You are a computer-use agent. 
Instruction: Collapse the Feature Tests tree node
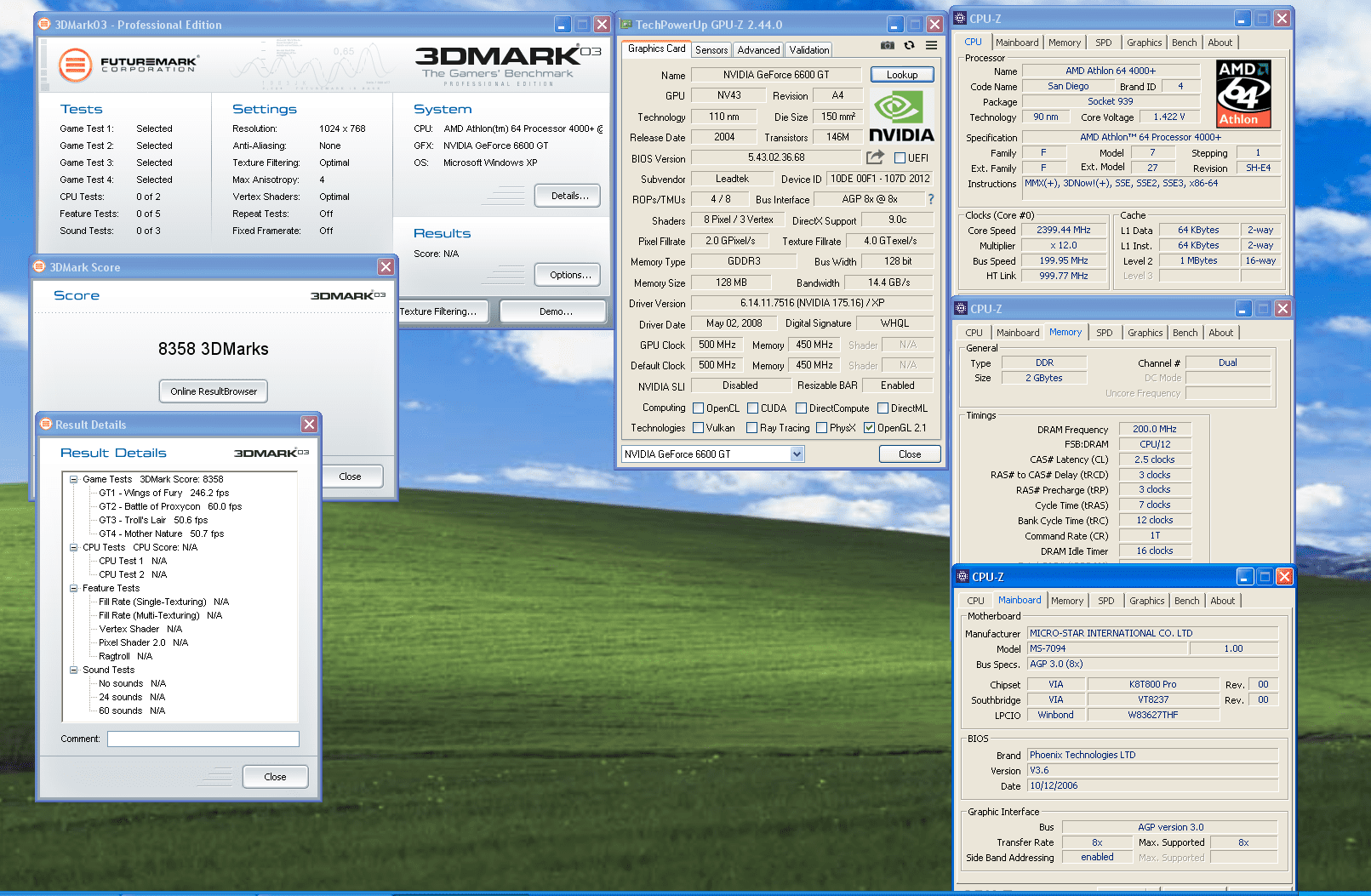74,588
